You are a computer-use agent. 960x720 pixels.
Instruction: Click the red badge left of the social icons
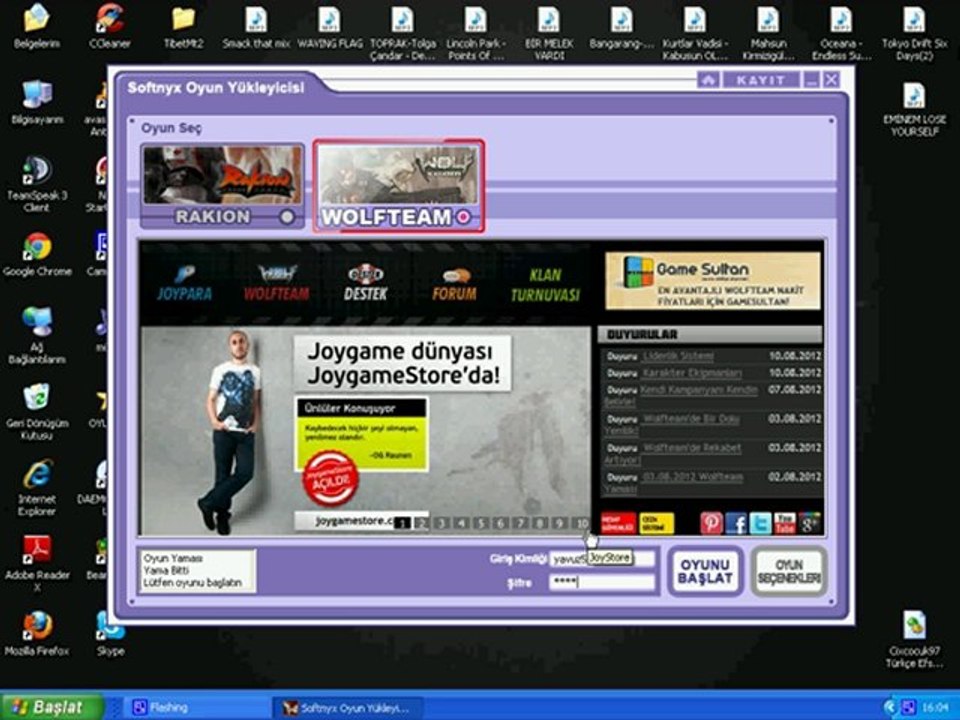618,523
